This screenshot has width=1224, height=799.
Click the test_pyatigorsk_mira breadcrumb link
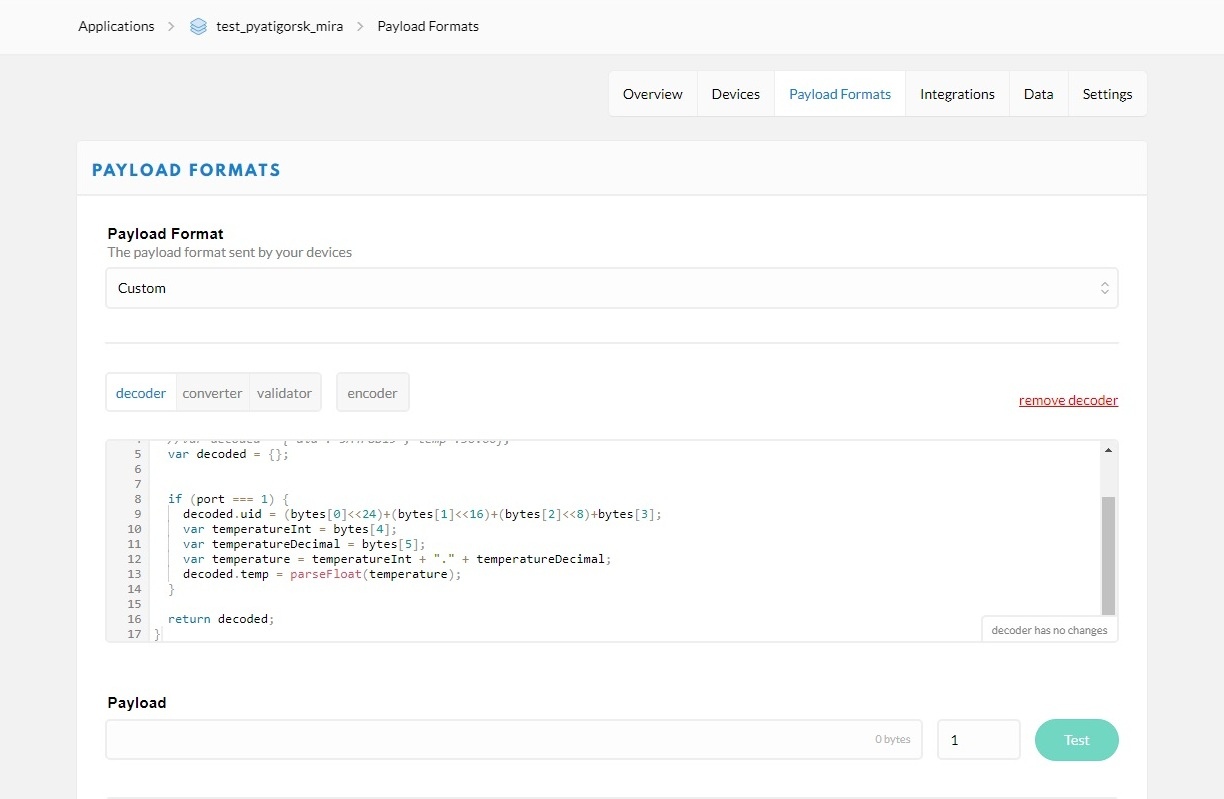click(x=280, y=26)
